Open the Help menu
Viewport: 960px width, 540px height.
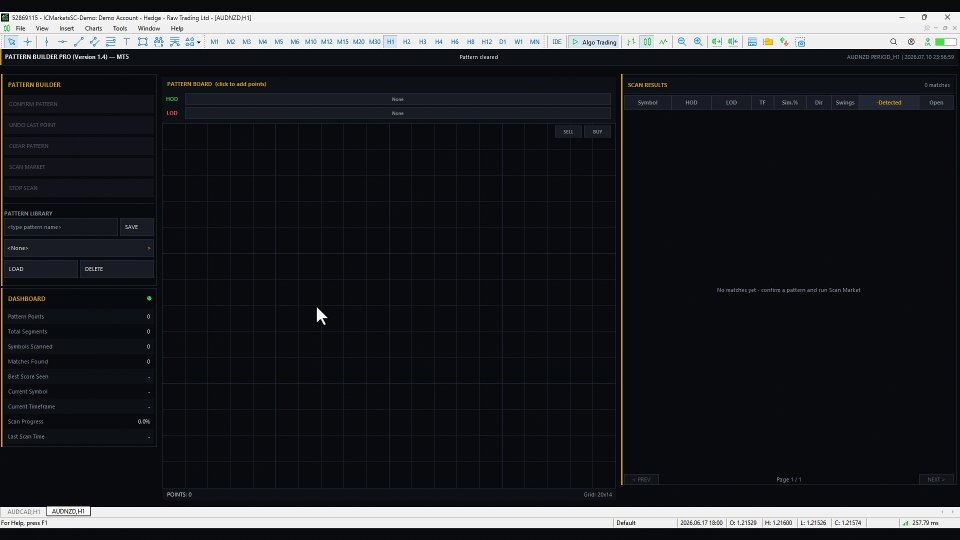click(x=177, y=28)
